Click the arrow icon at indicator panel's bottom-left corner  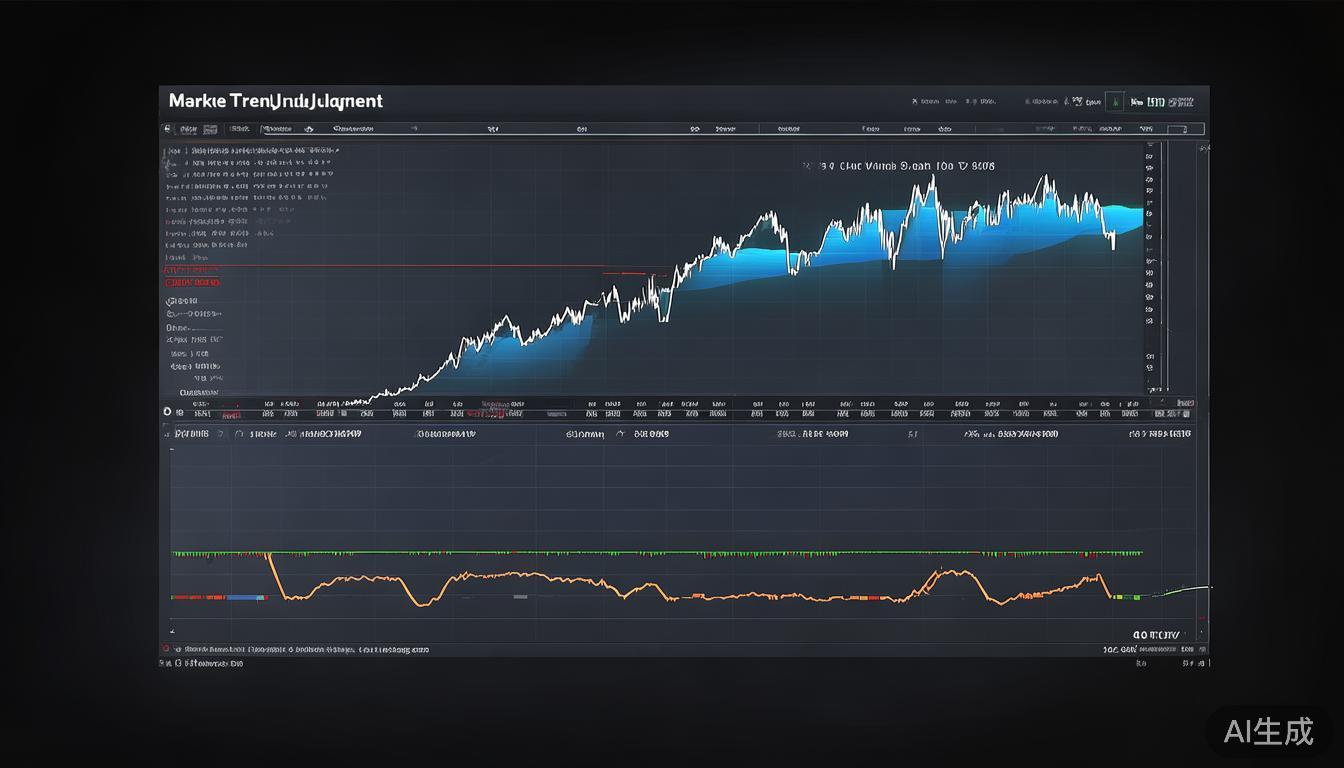(x=171, y=631)
